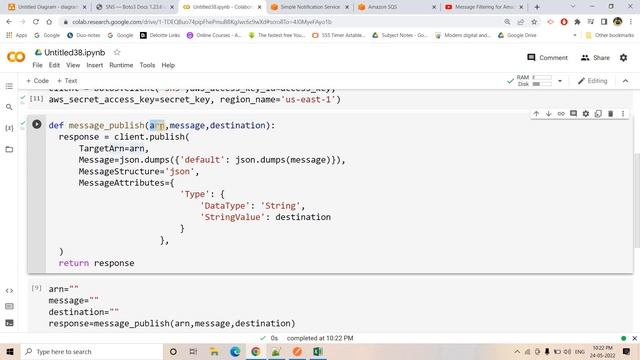The height and width of the screenshot is (360, 640).
Task: Click 'return response' code line
Action: click(x=96, y=263)
